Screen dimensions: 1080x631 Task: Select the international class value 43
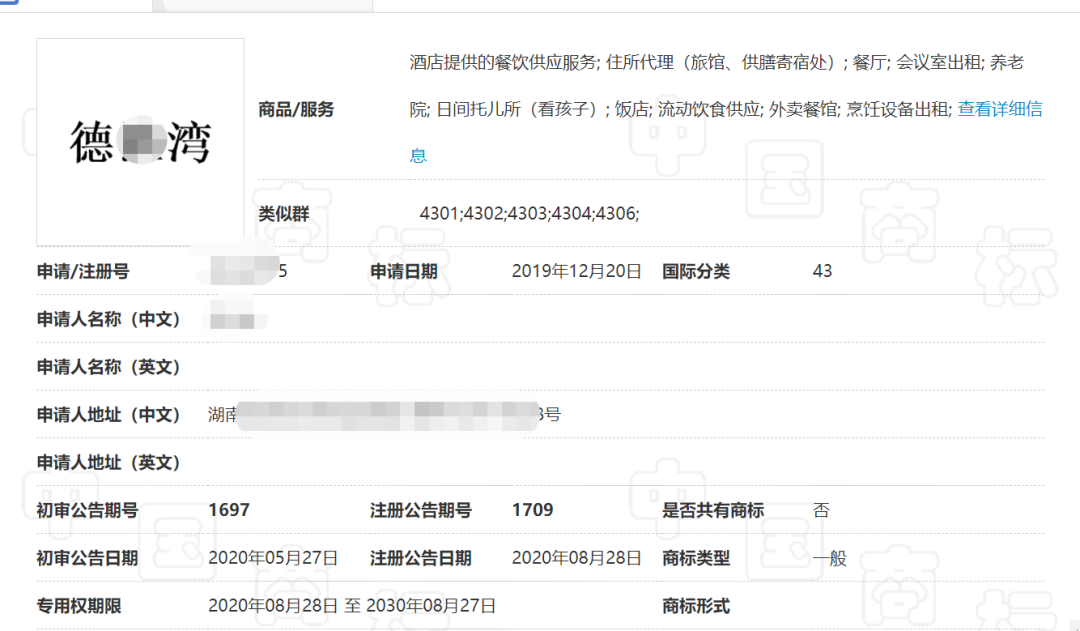pyautogui.click(x=822, y=271)
